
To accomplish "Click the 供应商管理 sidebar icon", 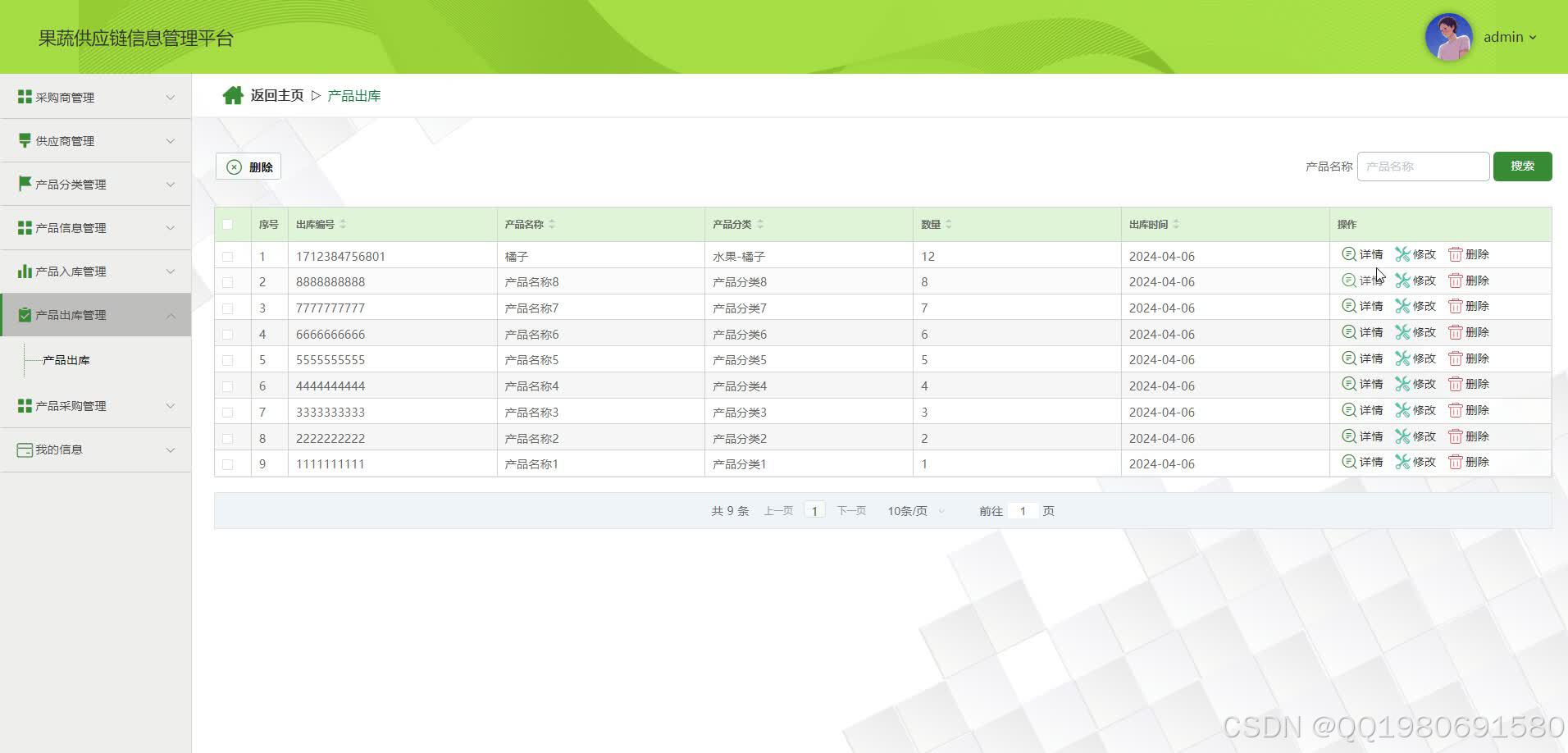I will point(25,140).
